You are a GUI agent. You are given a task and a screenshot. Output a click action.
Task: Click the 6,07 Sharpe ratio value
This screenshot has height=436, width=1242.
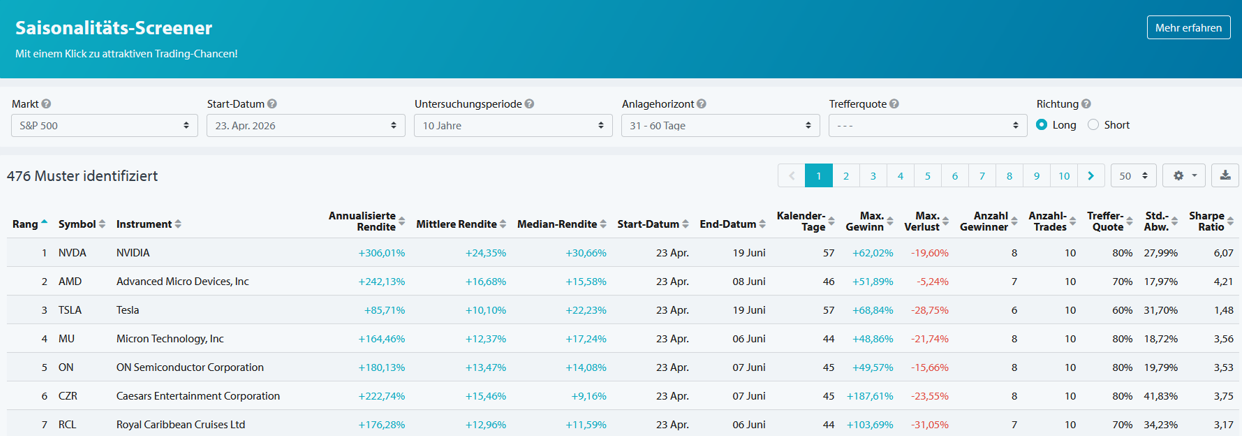[x=1224, y=253]
